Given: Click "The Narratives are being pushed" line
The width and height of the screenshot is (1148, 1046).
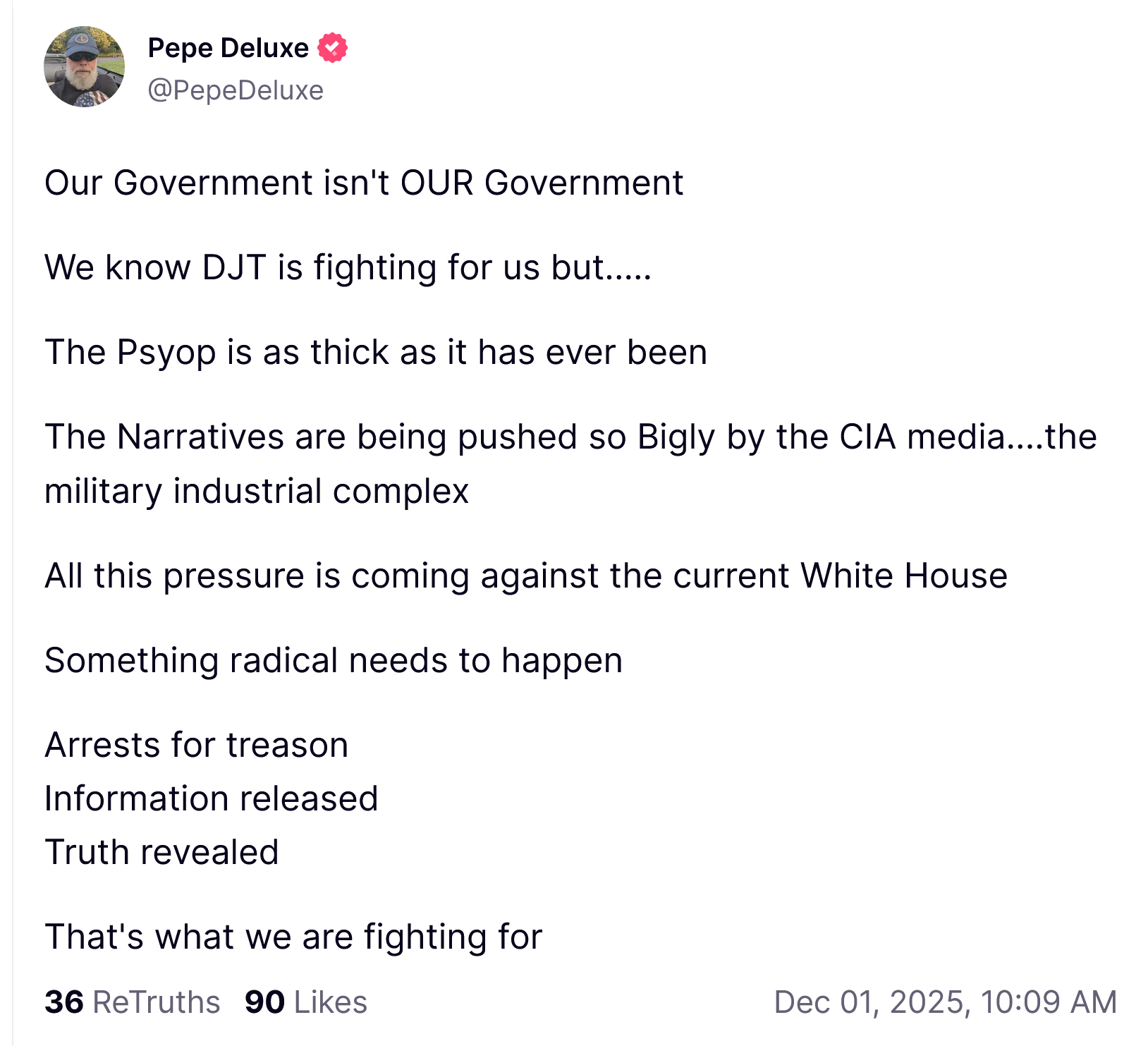Looking at the screenshot, I should tap(570, 437).
